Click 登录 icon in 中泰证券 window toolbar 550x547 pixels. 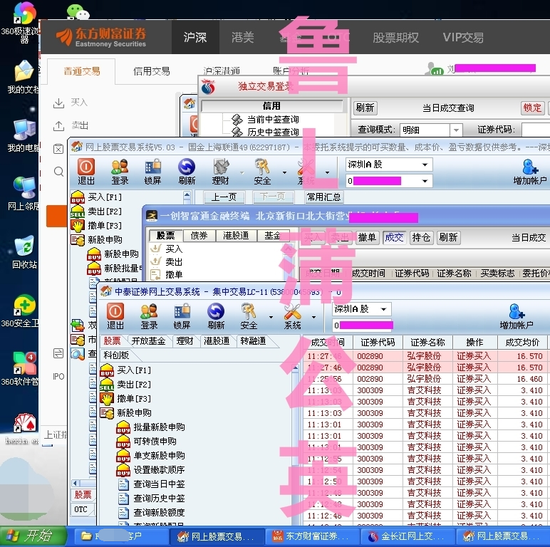point(149,316)
